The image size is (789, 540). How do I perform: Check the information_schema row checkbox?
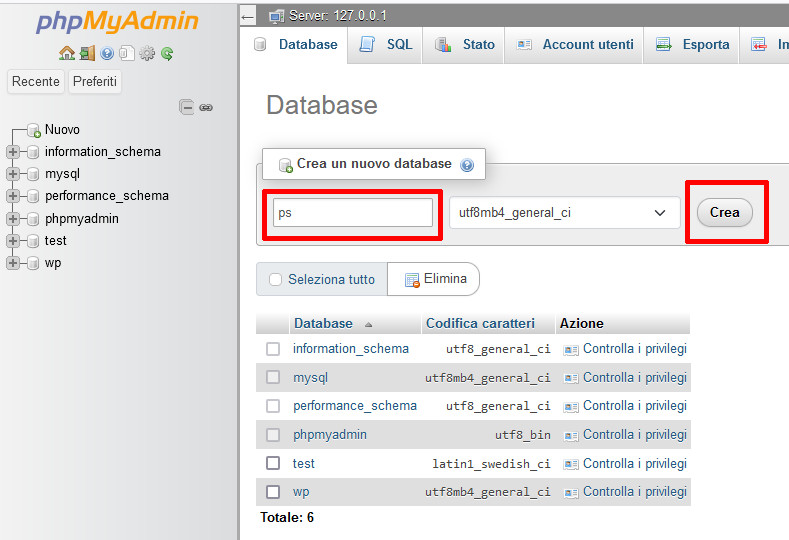click(x=273, y=349)
